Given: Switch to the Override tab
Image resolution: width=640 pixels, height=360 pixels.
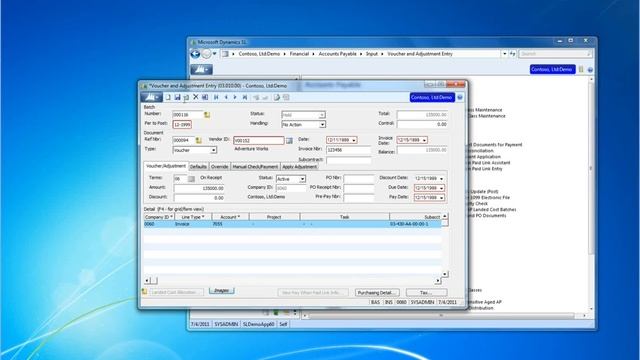Looking at the screenshot, I should [220, 167].
